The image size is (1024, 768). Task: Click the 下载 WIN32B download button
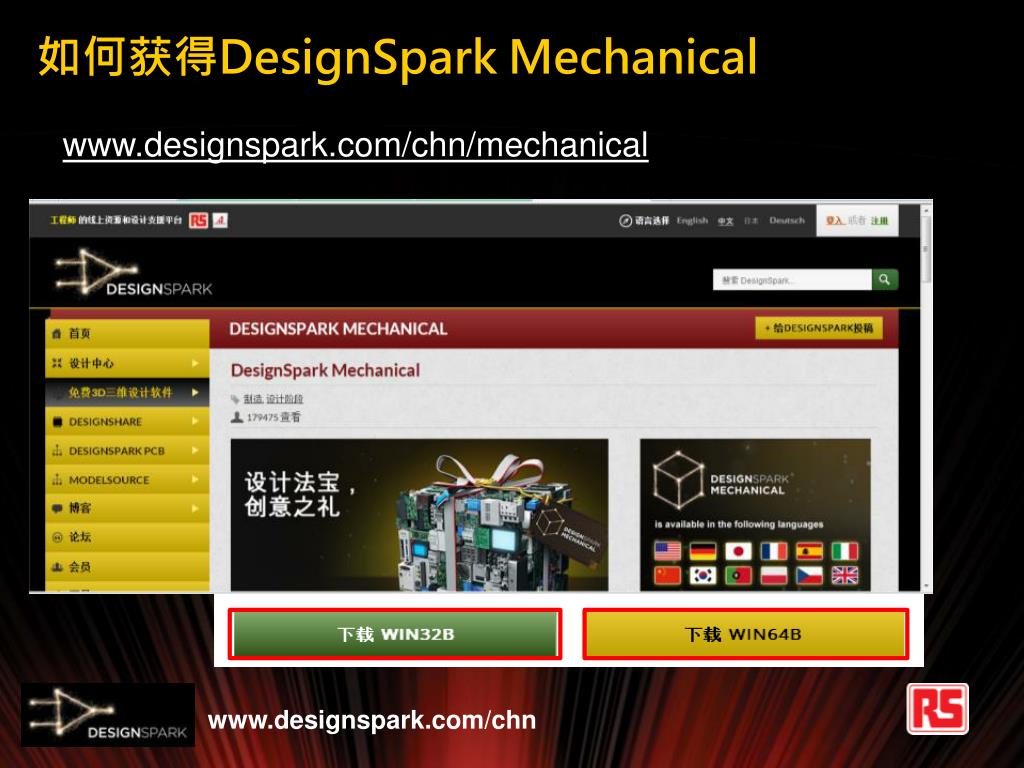coord(395,634)
